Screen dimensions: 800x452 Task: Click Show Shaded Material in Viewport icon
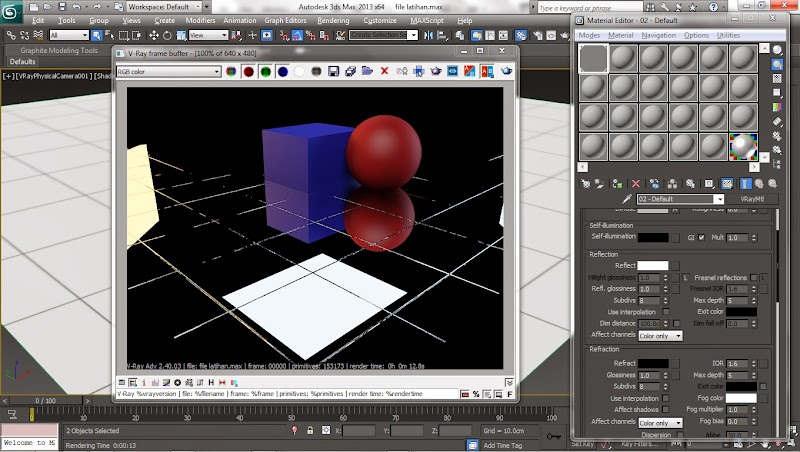(x=728, y=184)
